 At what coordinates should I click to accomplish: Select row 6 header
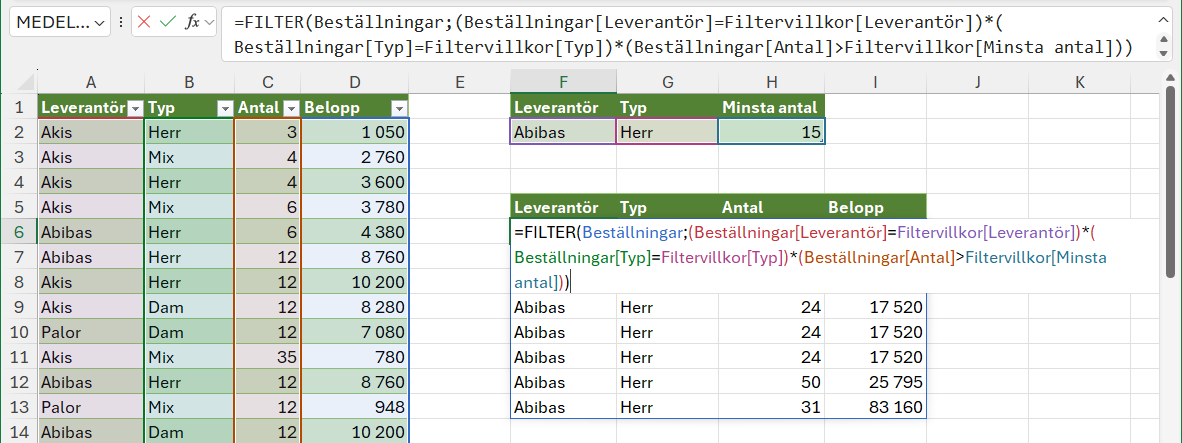19,233
